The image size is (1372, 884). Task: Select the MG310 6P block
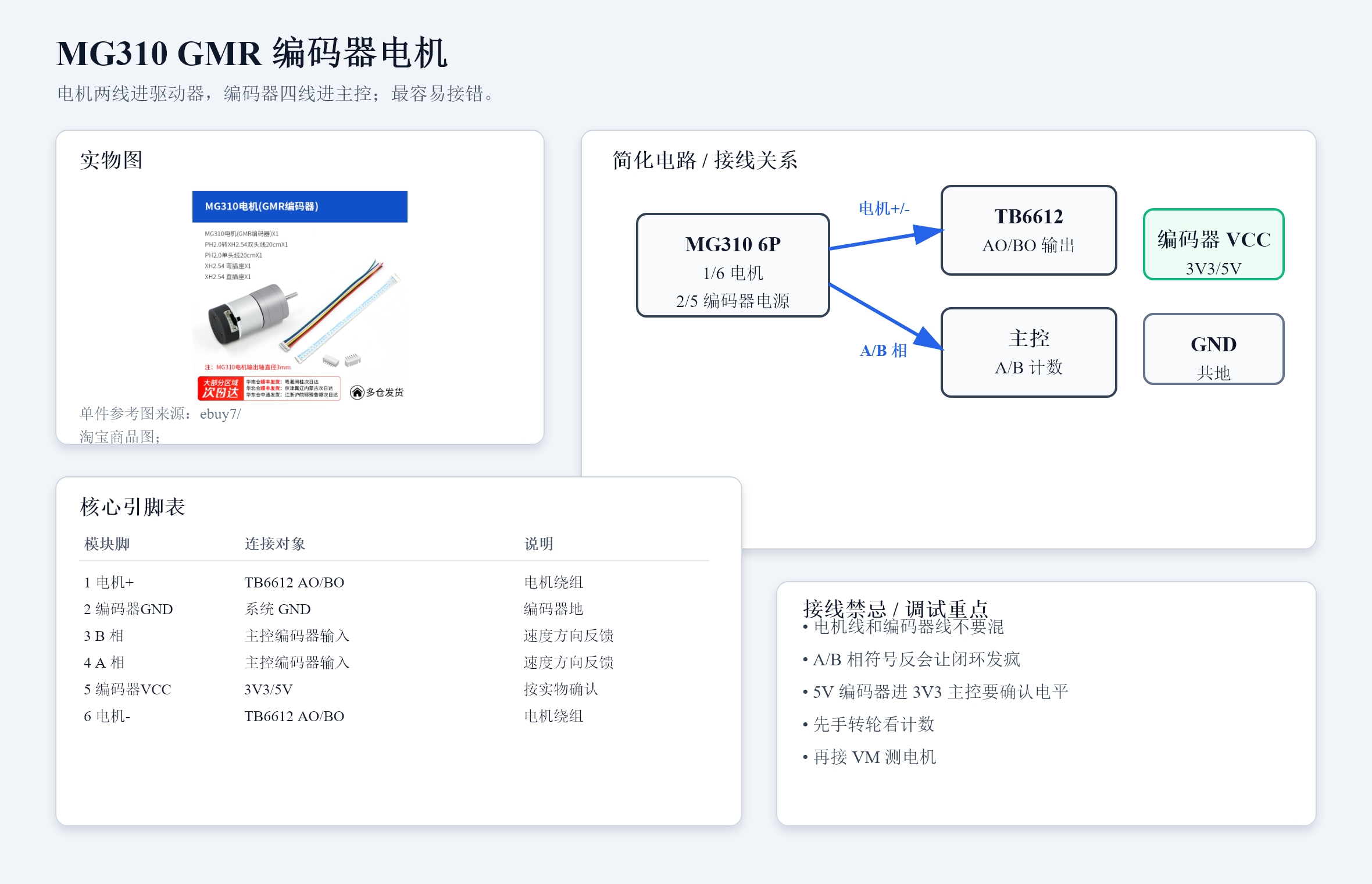pos(733,265)
